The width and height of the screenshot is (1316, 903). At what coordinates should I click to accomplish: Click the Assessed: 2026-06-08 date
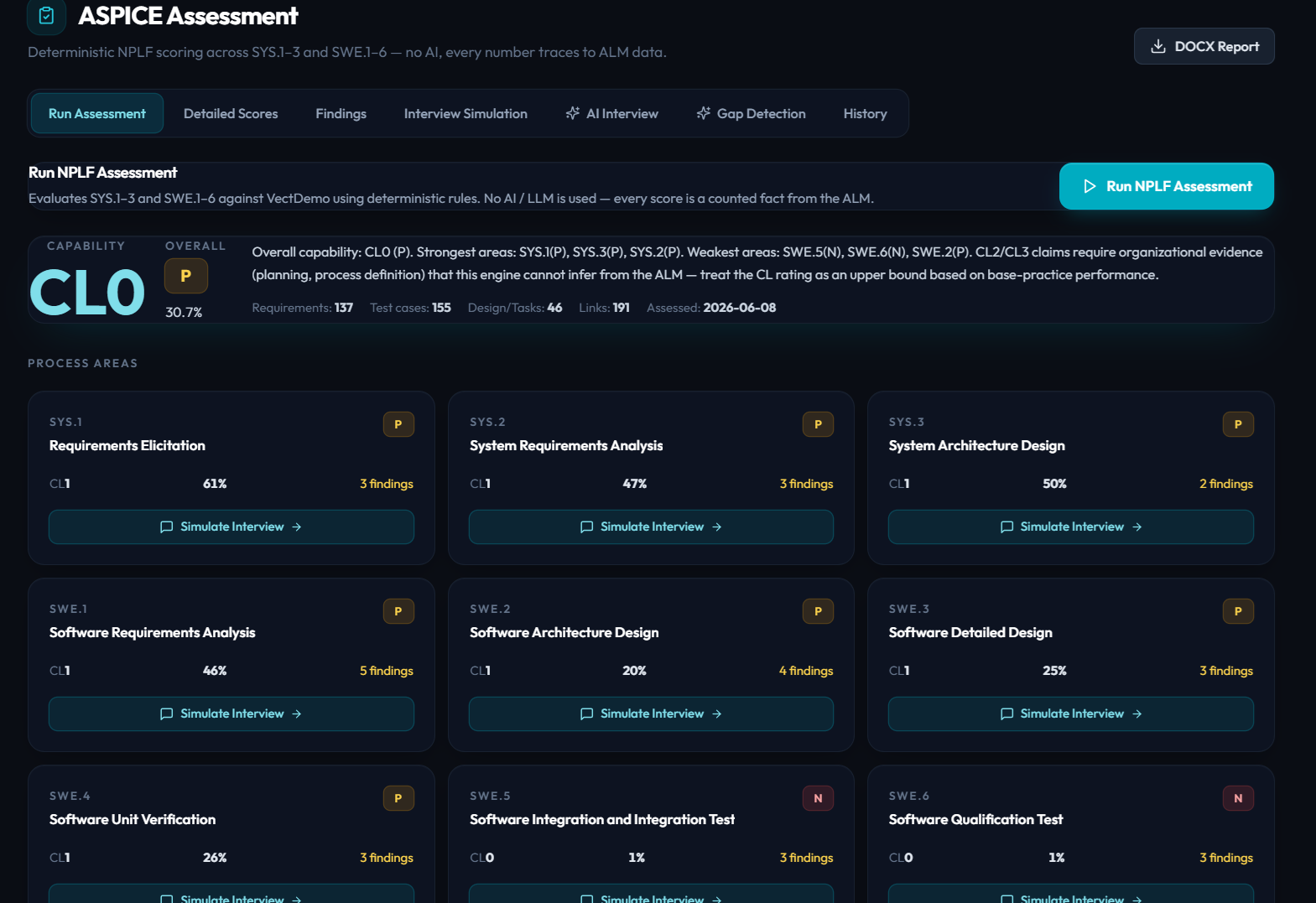(x=711, y=308)
